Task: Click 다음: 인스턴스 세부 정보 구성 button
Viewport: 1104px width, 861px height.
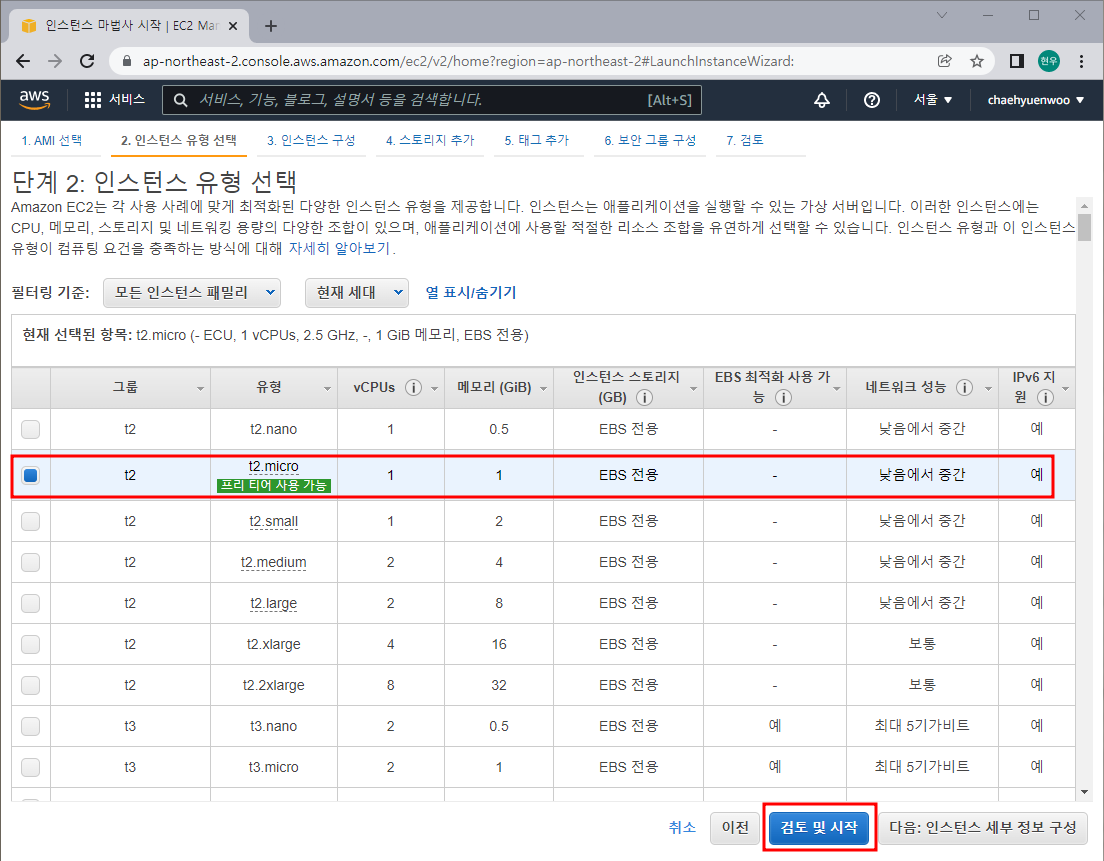Action: tap(983, 827)
